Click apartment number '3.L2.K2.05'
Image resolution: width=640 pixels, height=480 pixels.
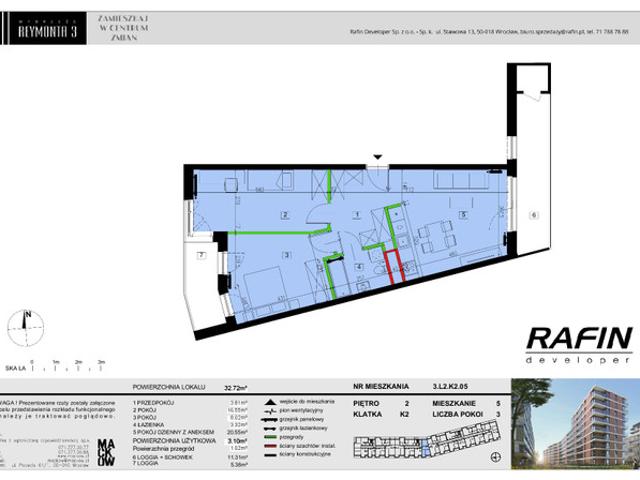coord(450,386)
